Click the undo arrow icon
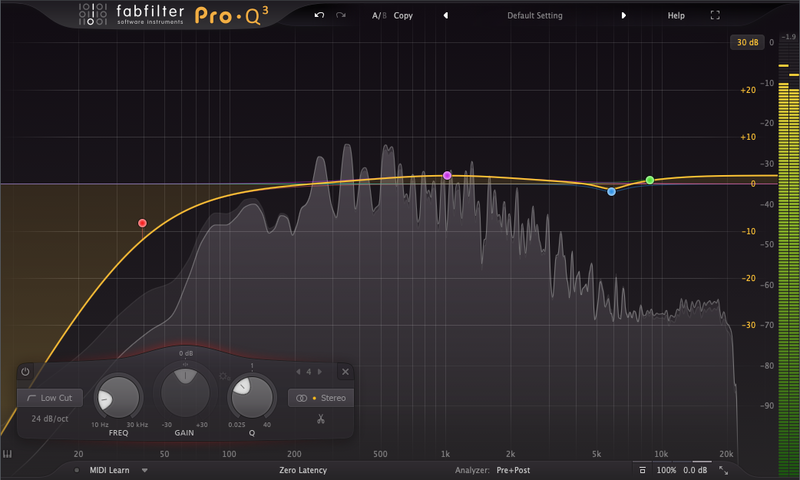 [319, 15]
